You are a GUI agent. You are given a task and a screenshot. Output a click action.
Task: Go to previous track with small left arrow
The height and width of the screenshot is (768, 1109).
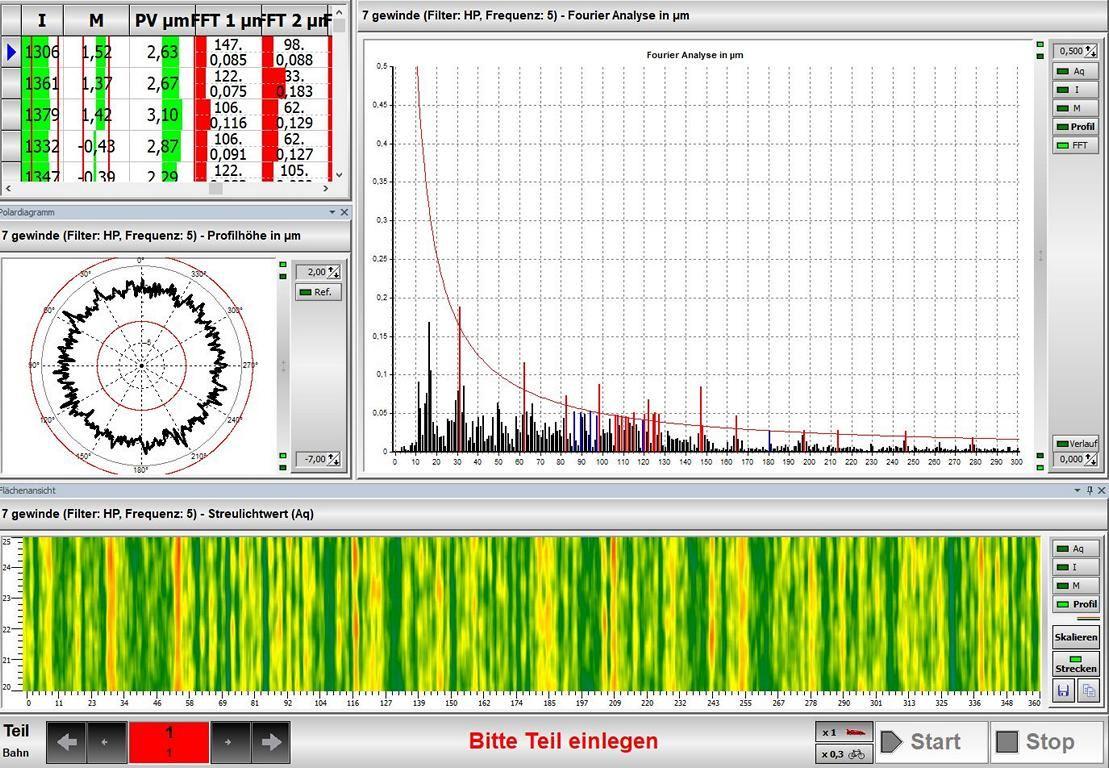coord(107,742)
